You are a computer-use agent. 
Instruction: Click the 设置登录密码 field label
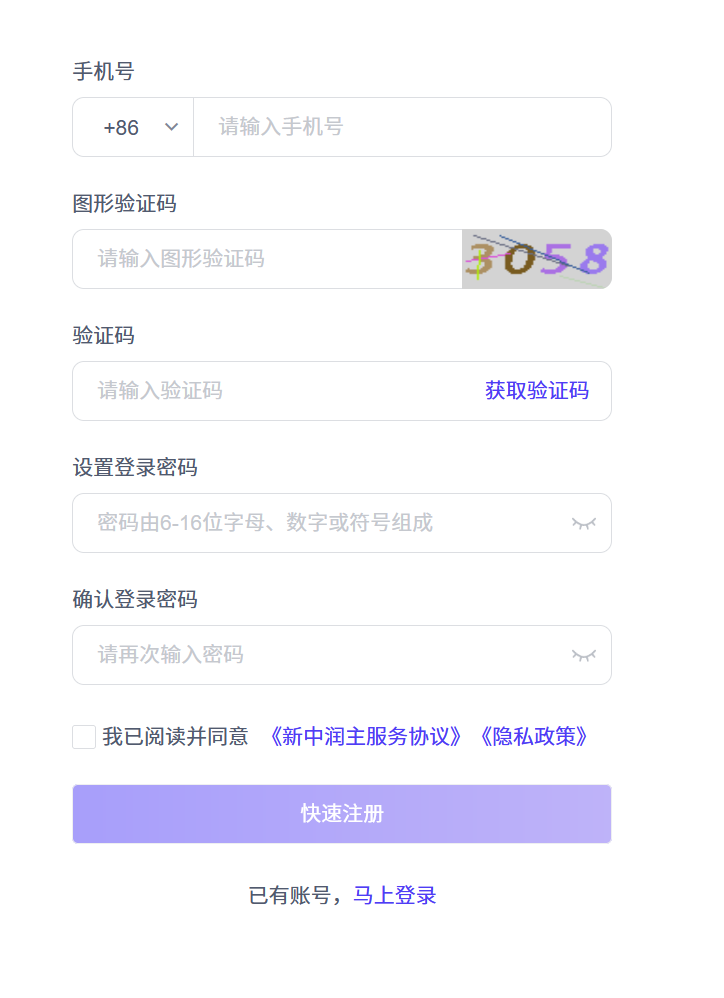click(x=134, y=468)
